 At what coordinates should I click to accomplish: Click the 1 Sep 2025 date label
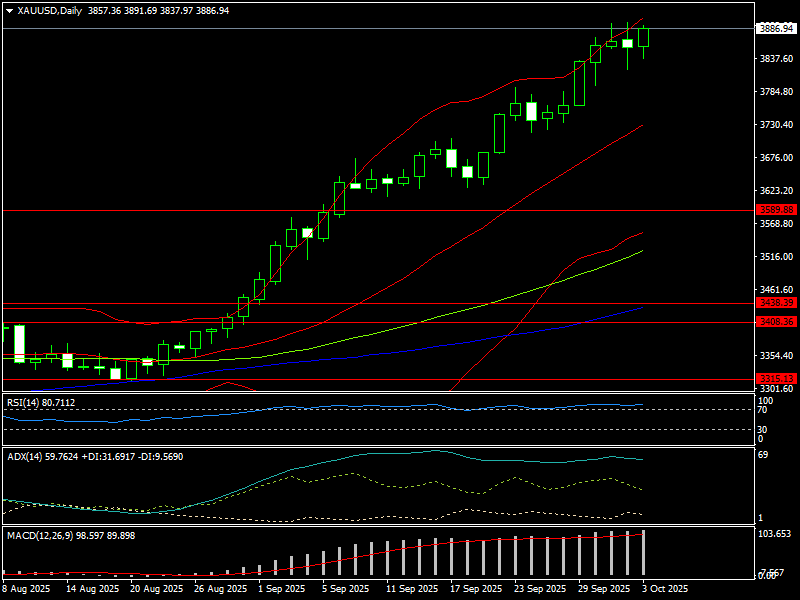(x=280, y=589)
